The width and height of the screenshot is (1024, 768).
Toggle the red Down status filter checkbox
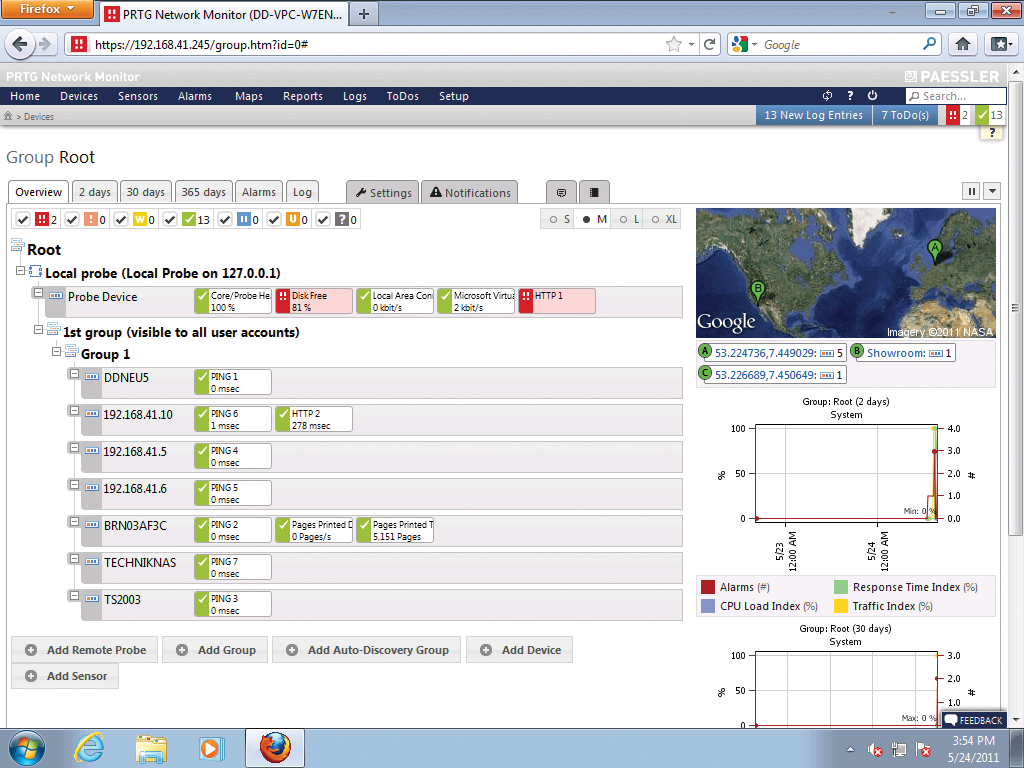23,219
